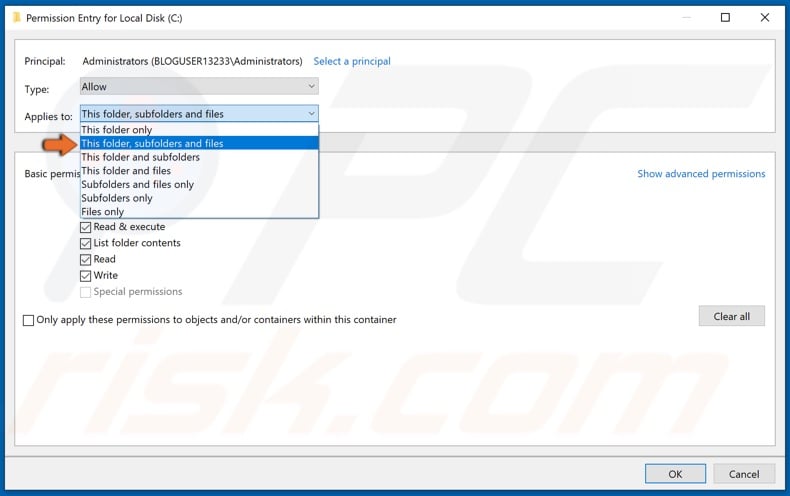
Task: Uncheck the Read & execute permission
Action: click(x=86, y=227)
